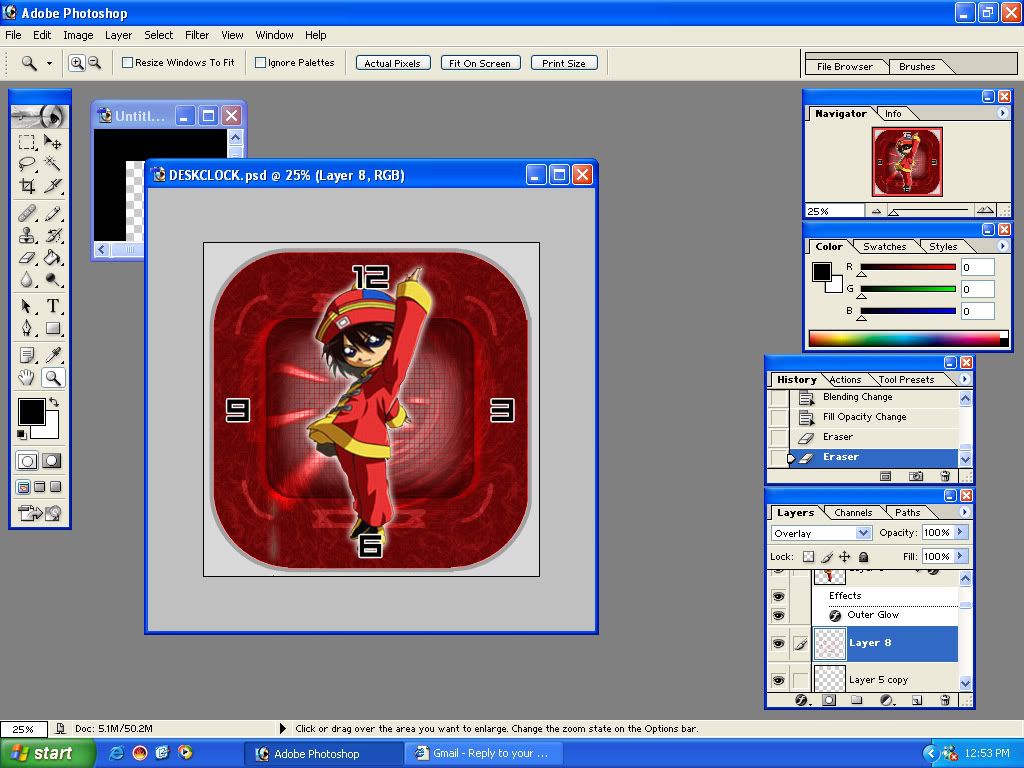The width and height of the screenshot is (1024, 768).
Task: Select the Path Selection tool
Action: click(x=27, y=306)
